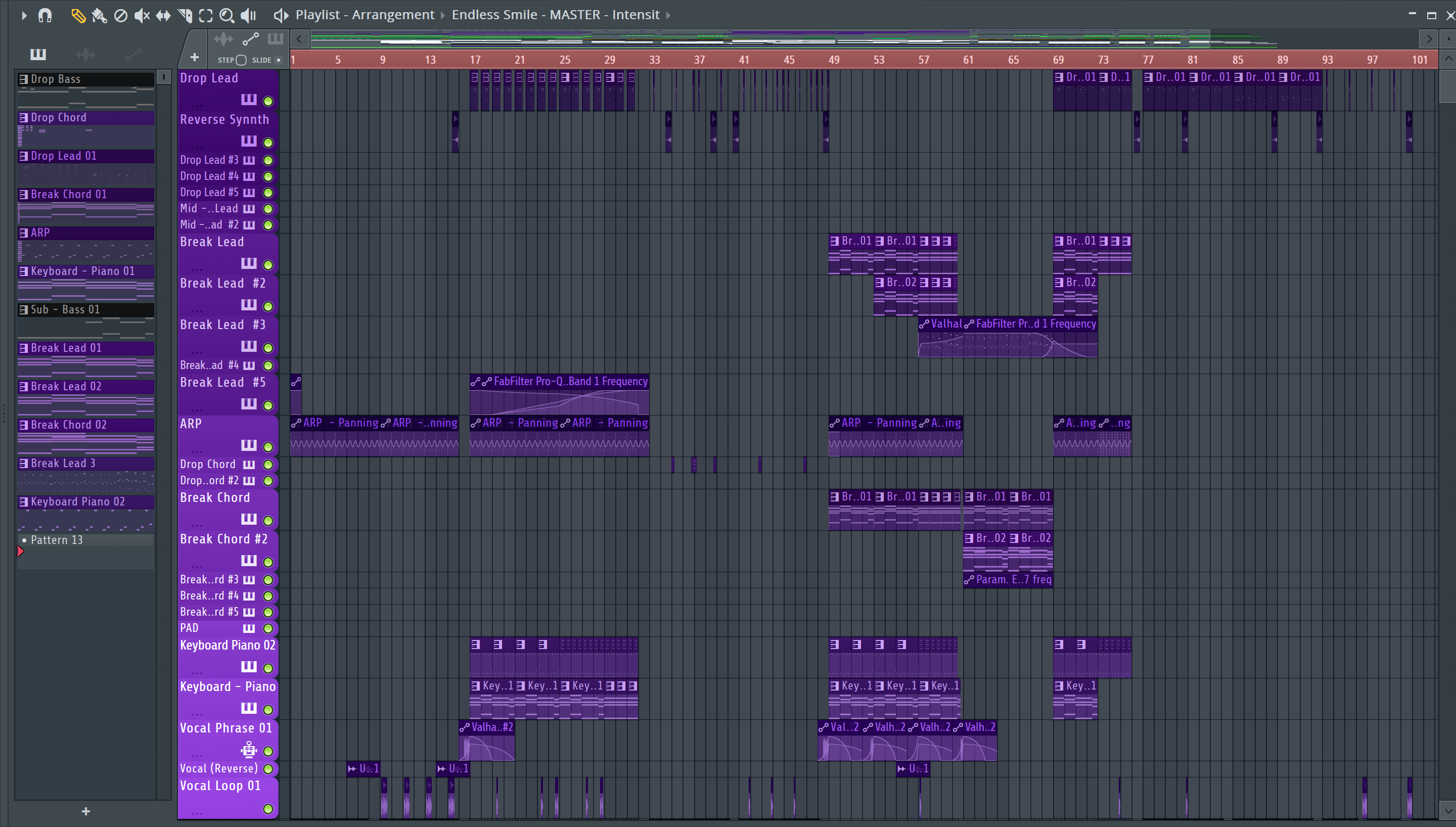Select the Mute tool

[142, 15]
